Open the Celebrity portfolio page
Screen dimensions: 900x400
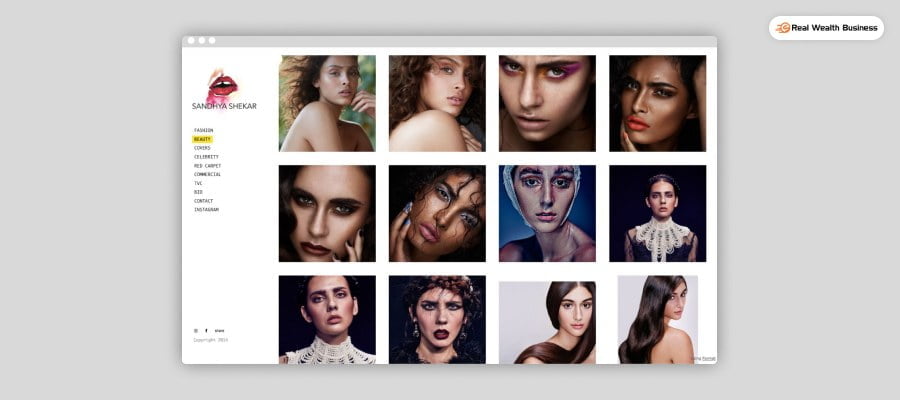206,157
